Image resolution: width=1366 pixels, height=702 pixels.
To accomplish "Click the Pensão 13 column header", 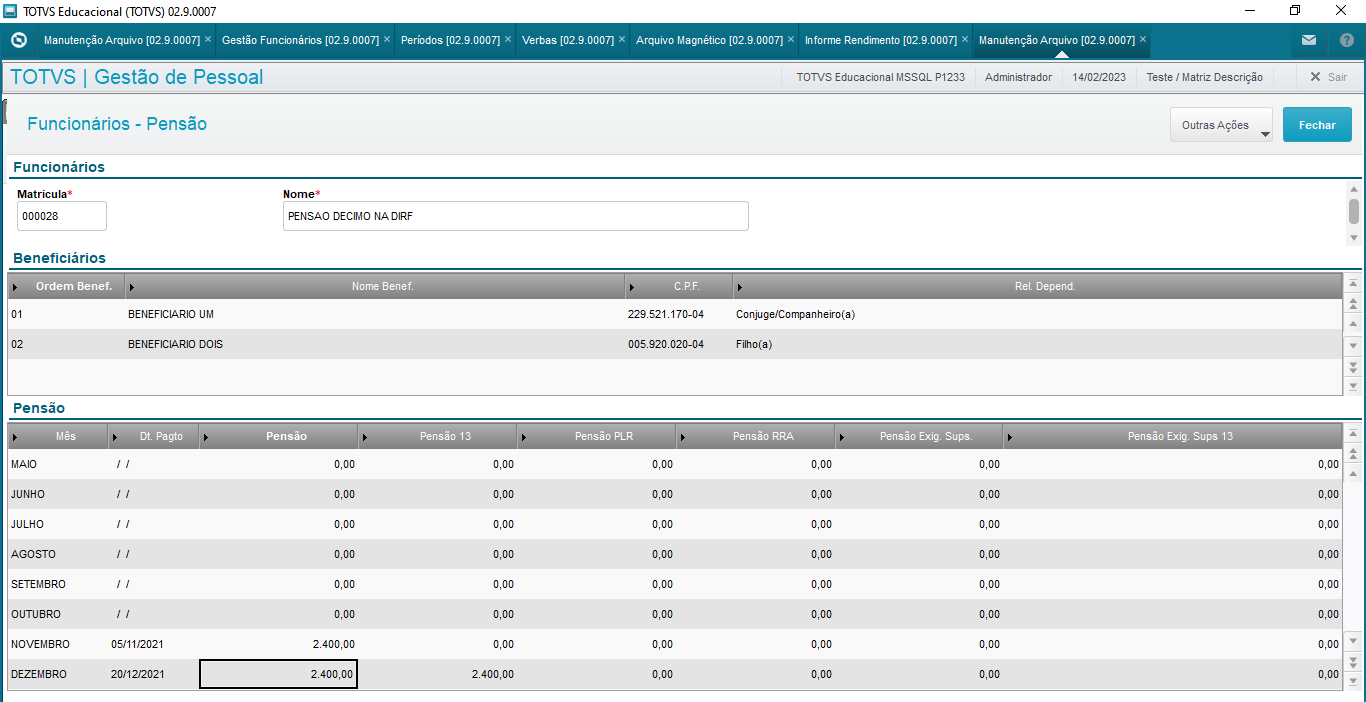I will coord(438,436).
